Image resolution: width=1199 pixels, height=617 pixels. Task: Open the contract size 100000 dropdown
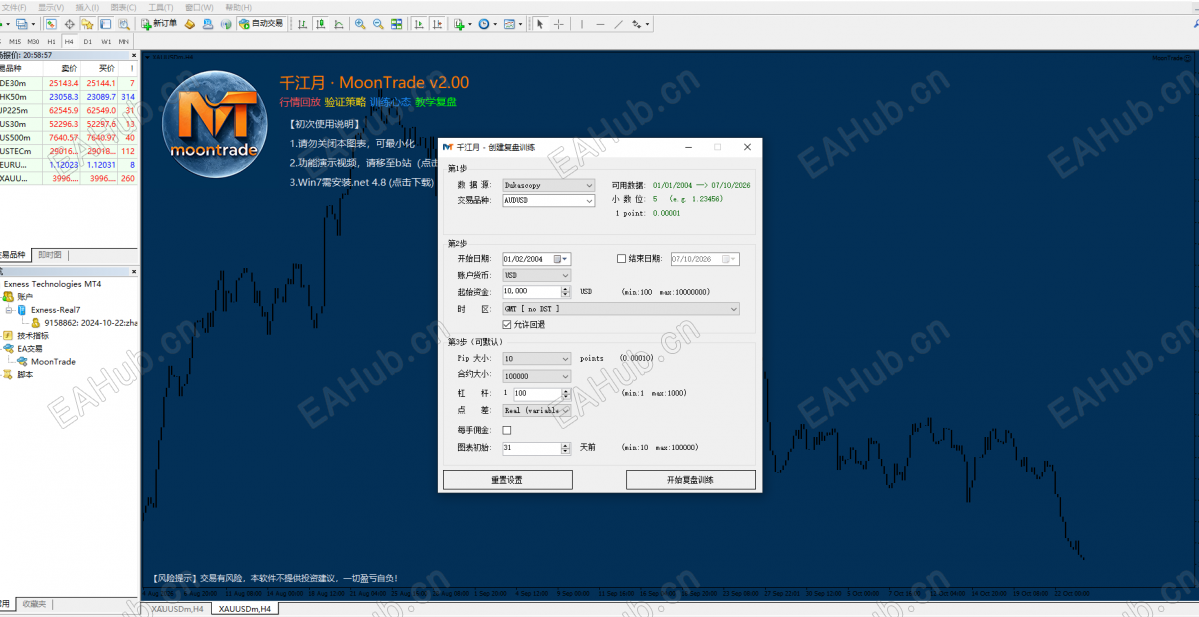click(x=536, y=376)
